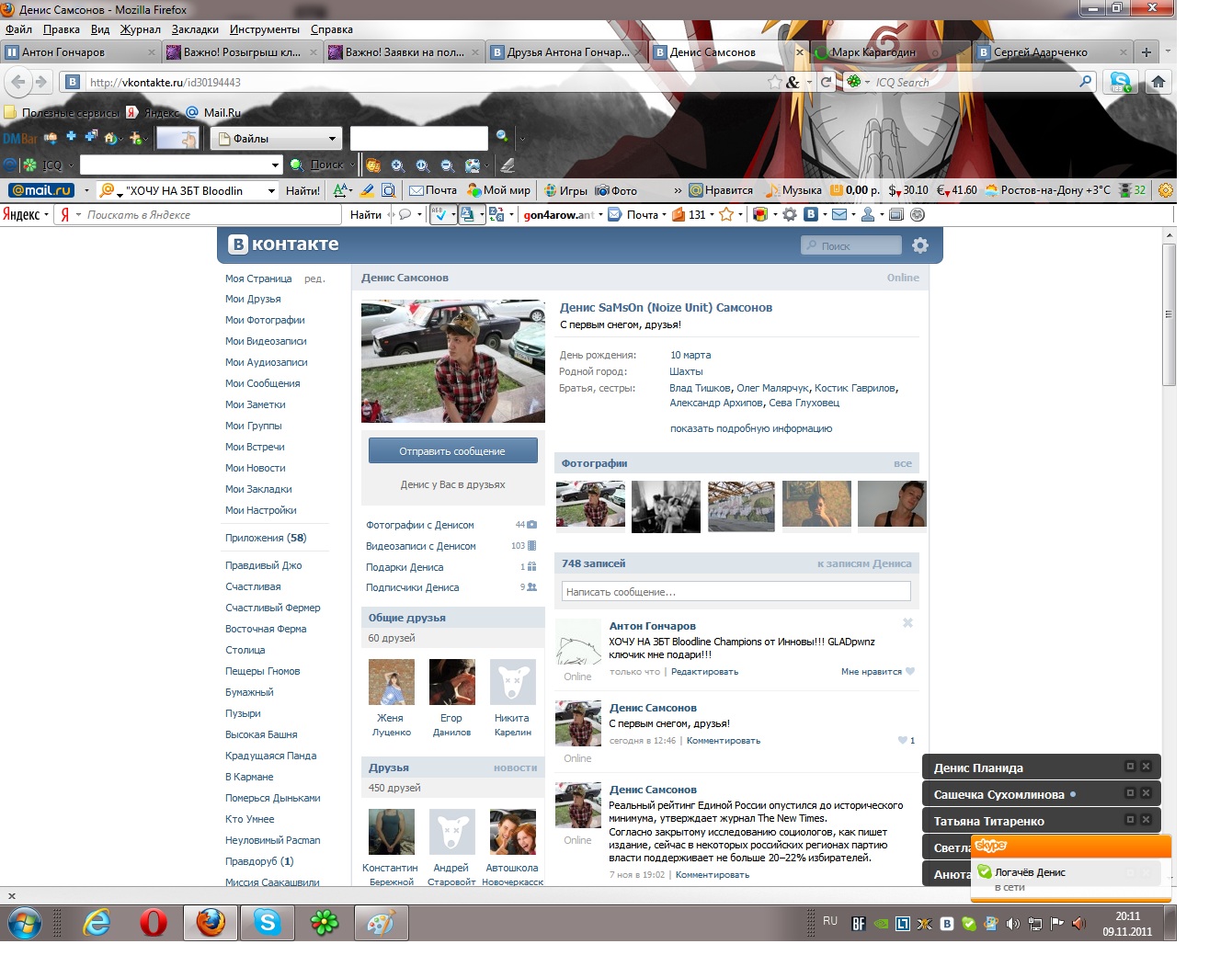Viewport: 1232px width, 978px height.
Task: Open the Яндекс logo dropdown menu
Action: click(25, 214)
